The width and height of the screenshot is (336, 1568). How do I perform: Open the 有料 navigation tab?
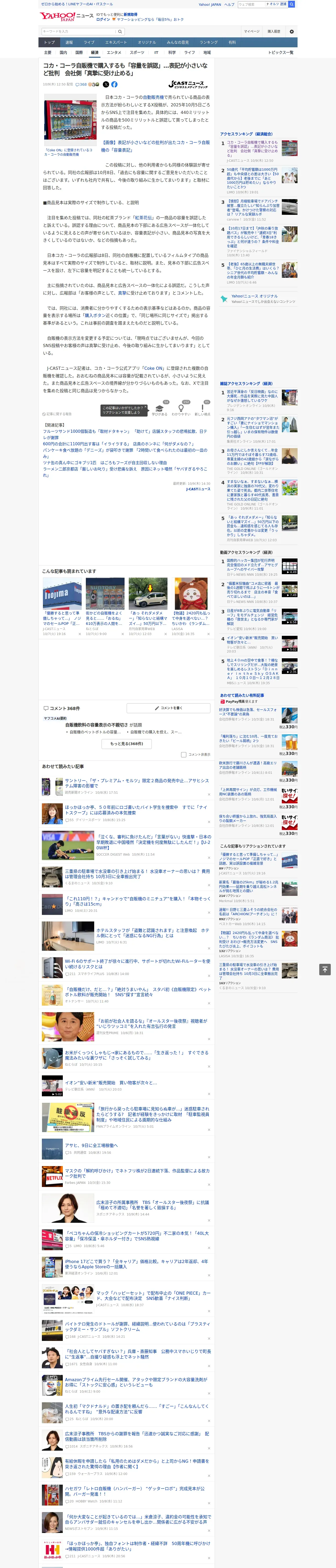pos(232,43)
